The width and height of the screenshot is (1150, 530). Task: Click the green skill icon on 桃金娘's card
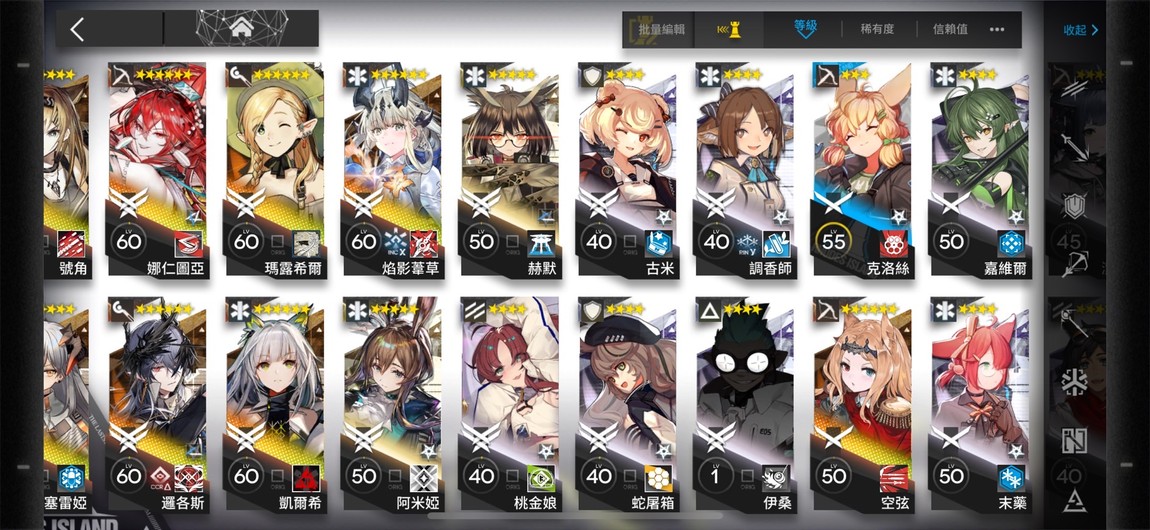click(541, 478)
